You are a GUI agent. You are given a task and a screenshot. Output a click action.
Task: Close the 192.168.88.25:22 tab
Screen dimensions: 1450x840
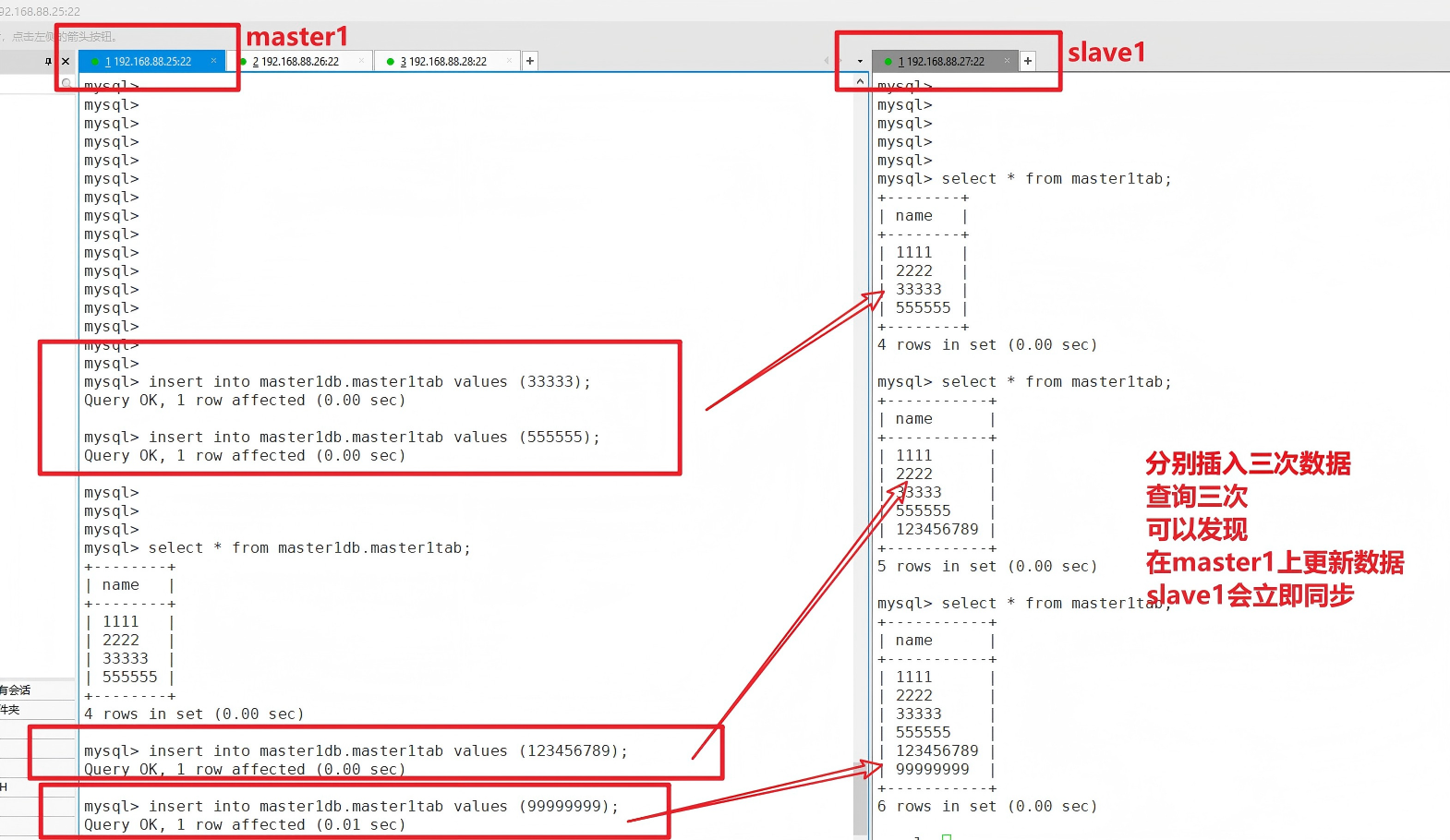click(213, 61)
